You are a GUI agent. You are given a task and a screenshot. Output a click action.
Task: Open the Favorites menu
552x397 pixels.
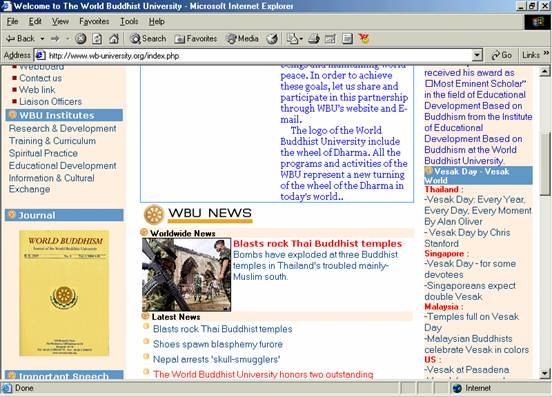(94, 22)
